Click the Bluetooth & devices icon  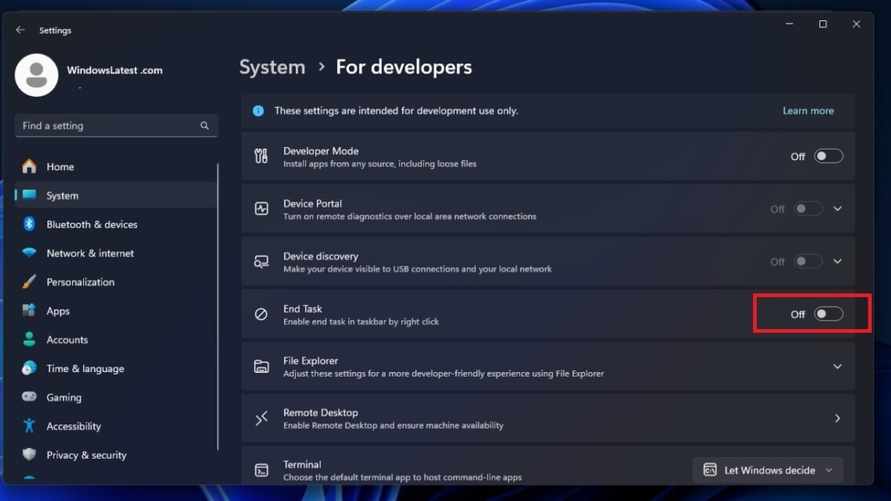tap(29, 225)
